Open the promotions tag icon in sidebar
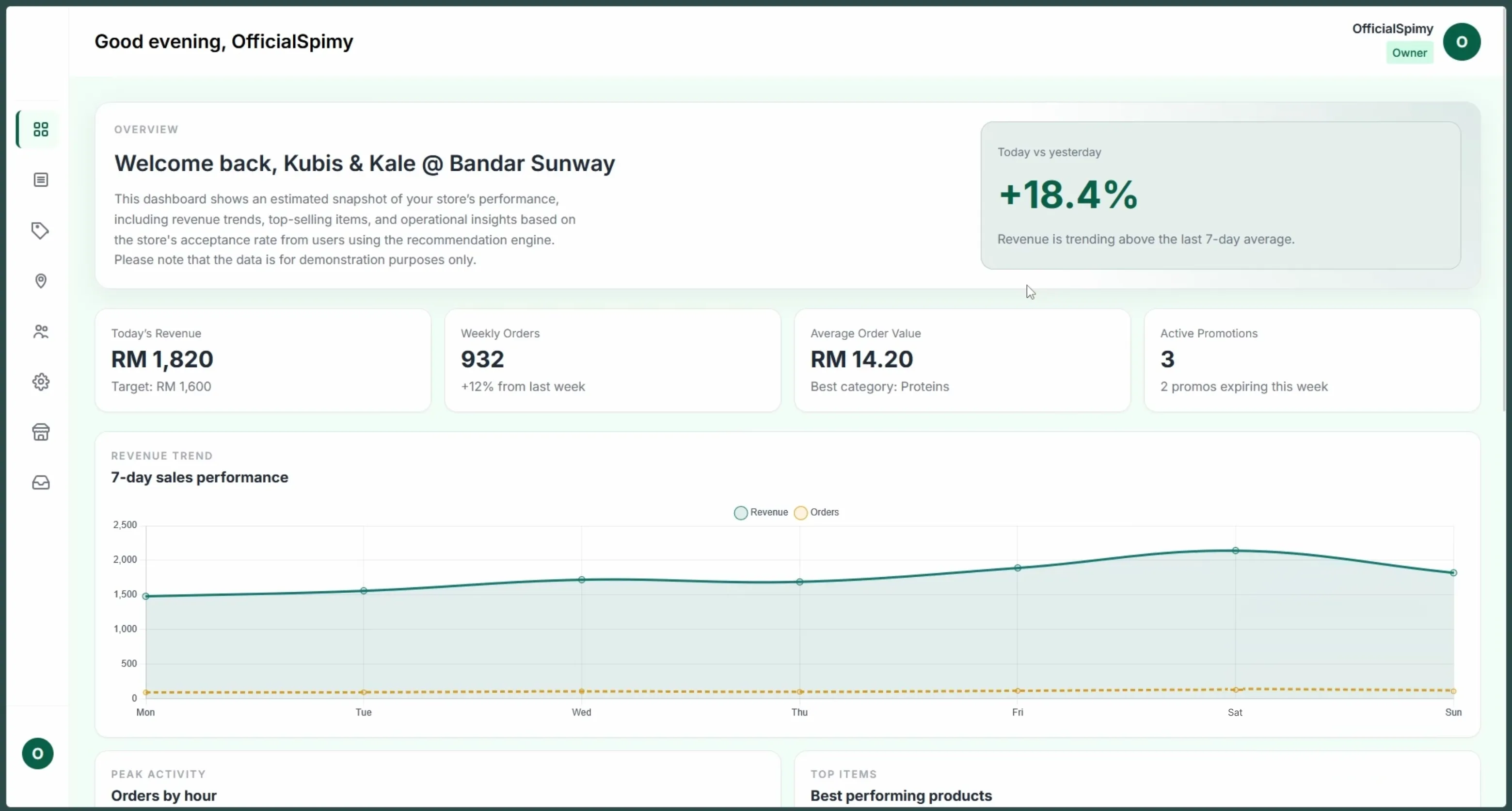The height and width of the screenshot is (811, 1512). coord(40,230)
